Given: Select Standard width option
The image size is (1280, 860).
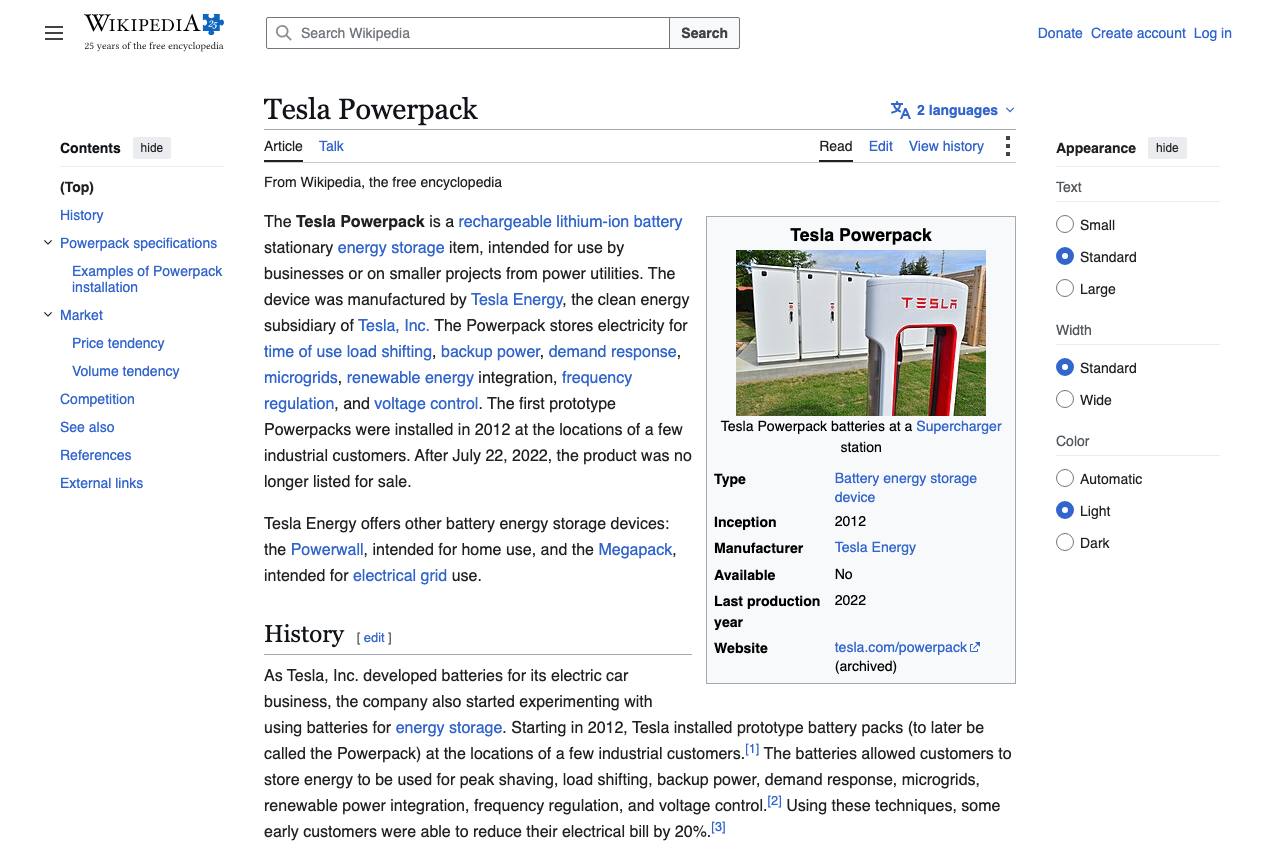Looking at the screenshot, I should click(1065, 368).
